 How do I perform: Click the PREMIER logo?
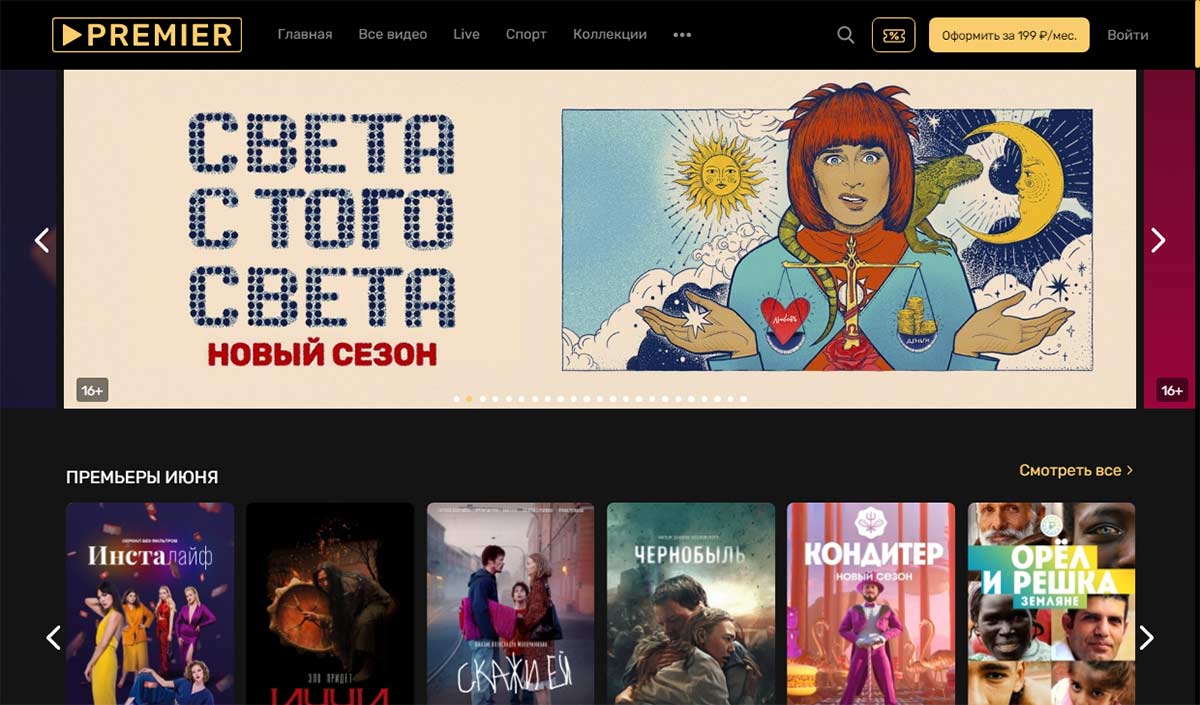pos(147,35)
